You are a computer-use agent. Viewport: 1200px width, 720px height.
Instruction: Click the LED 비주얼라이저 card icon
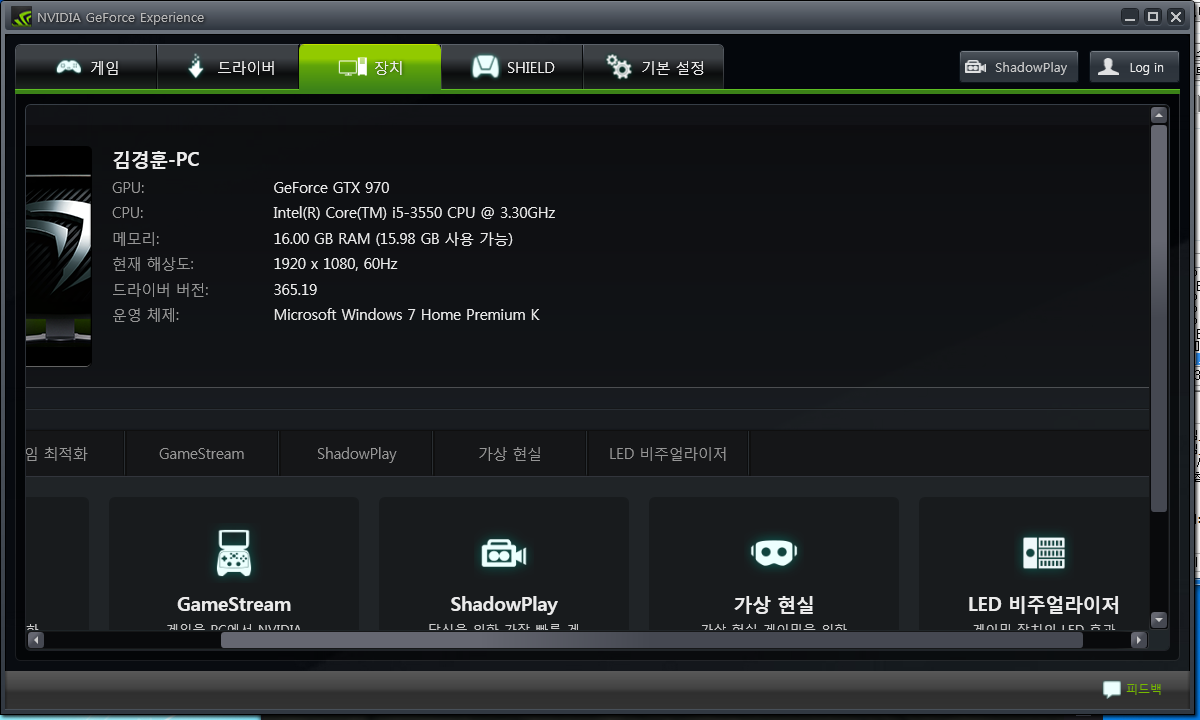(x=1044, y=552)
